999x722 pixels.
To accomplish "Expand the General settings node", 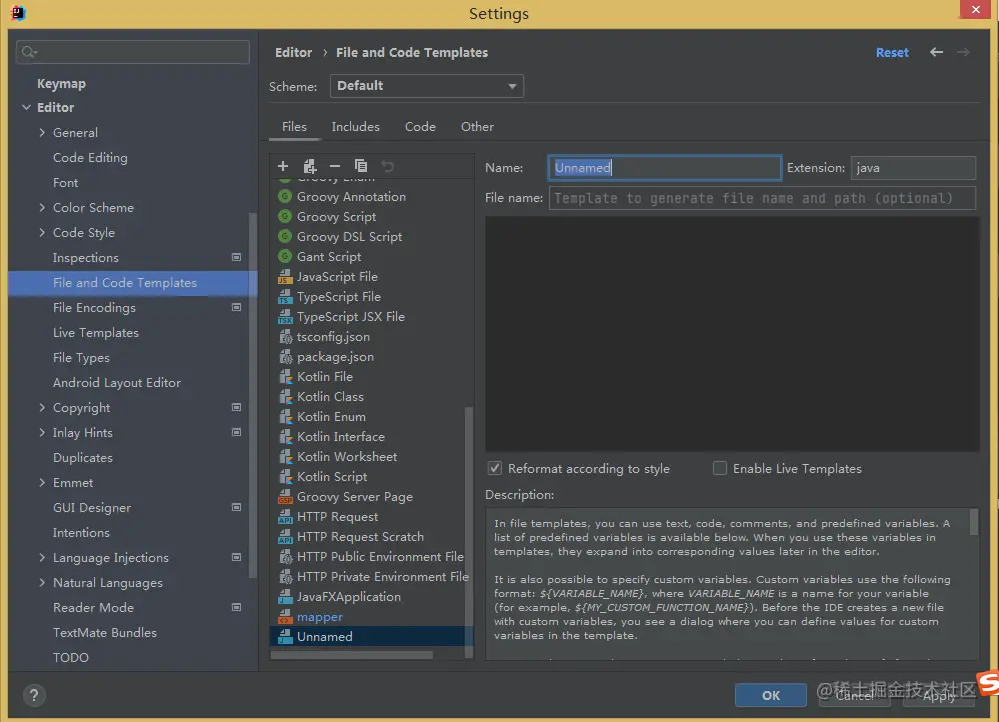I will 42,133.
